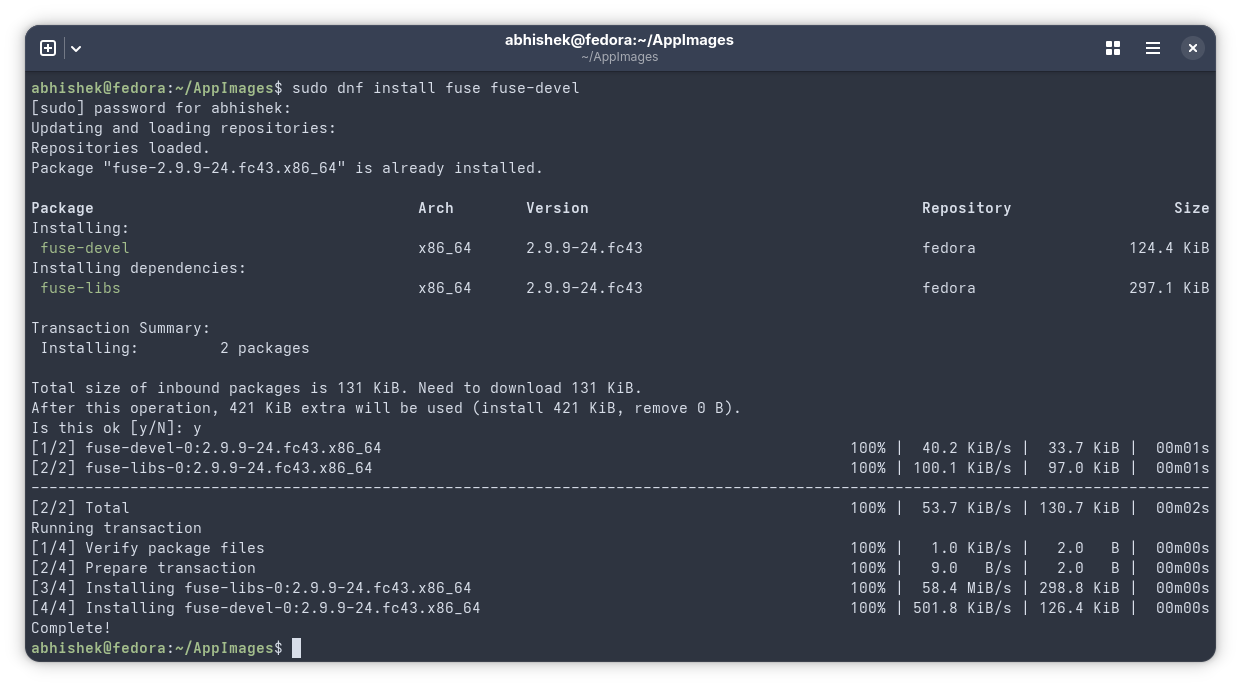Click the Transaction Summary heading

pos(120,328)
